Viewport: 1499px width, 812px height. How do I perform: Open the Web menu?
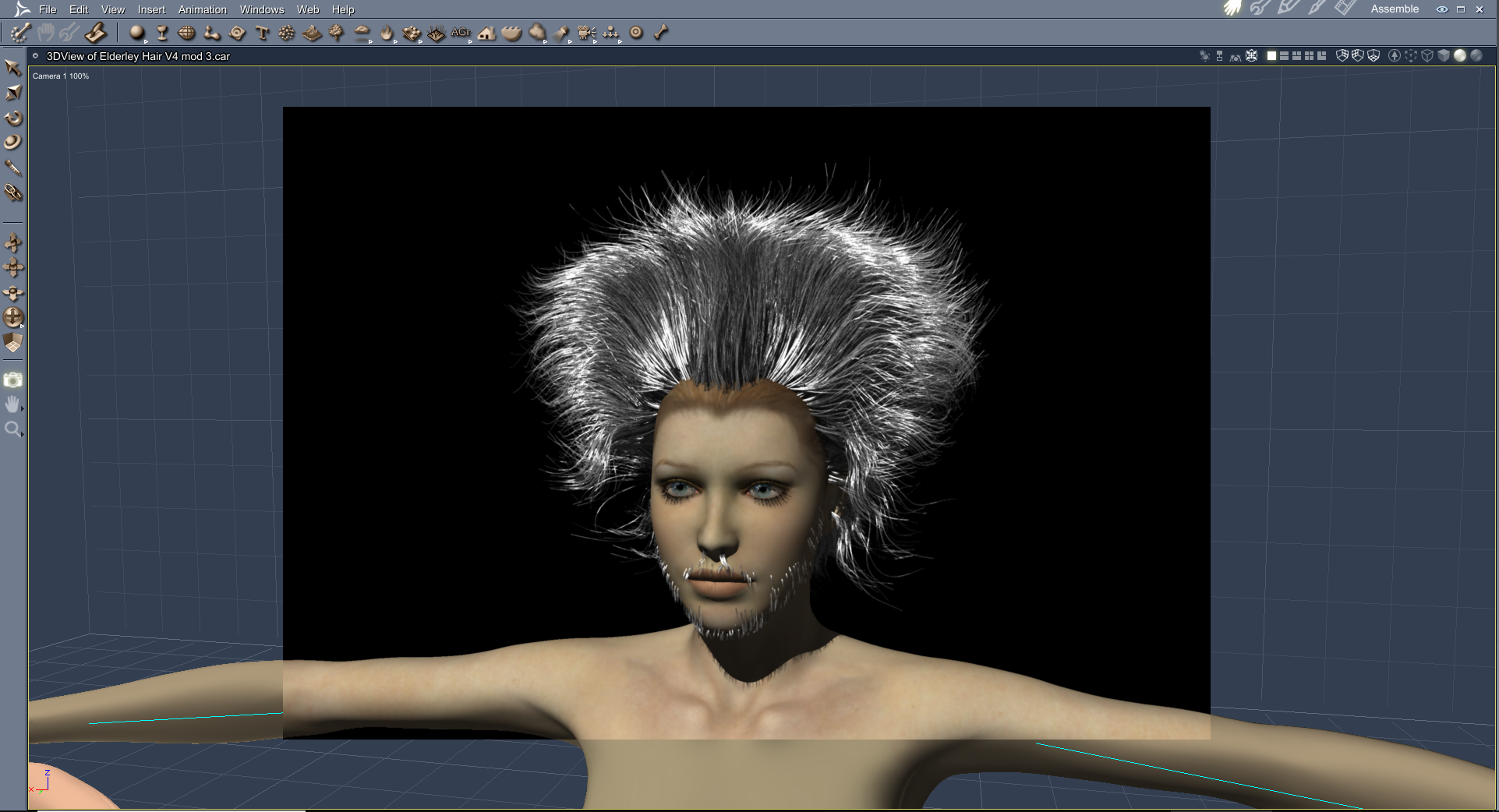coord(308,9)
